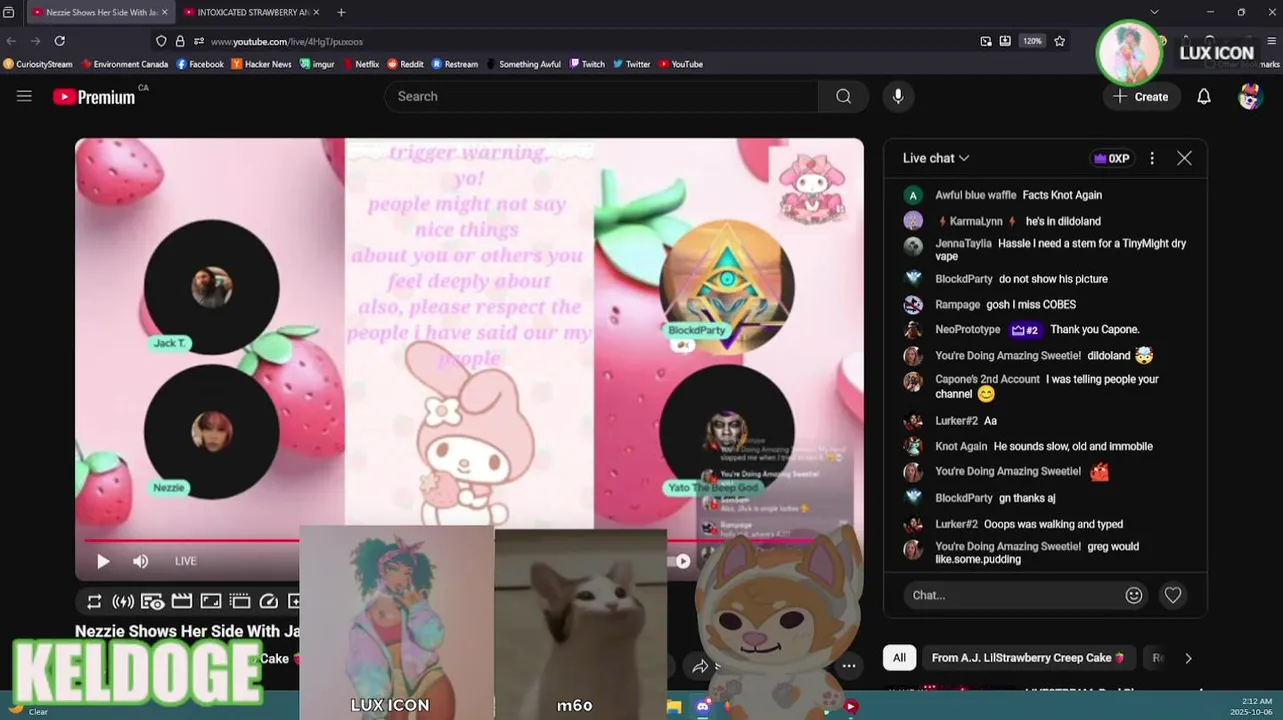The height and width of the screenshot is (720, 1283).
Task: Click the KarmaLynn chat username
Action: tap(976, 221)
